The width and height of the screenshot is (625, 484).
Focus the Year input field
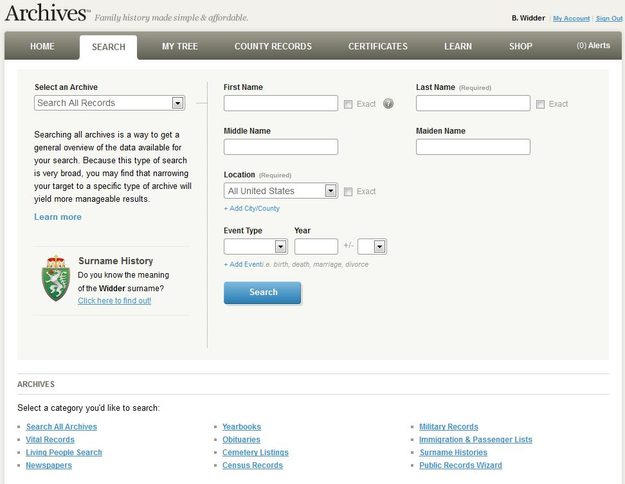pyautogui.click(x=316, y=246)
